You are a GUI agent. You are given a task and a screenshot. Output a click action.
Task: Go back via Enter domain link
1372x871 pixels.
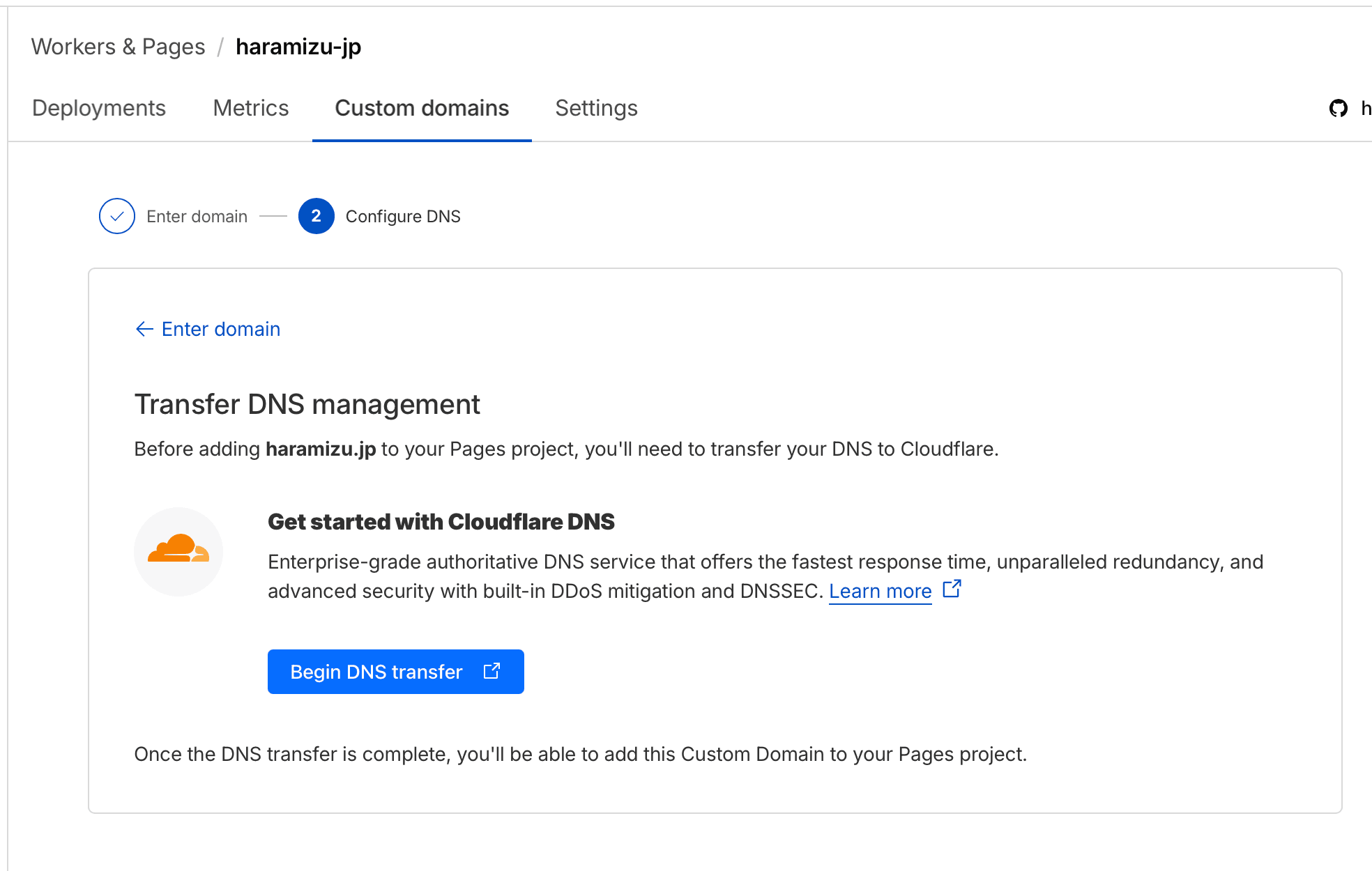220,329
